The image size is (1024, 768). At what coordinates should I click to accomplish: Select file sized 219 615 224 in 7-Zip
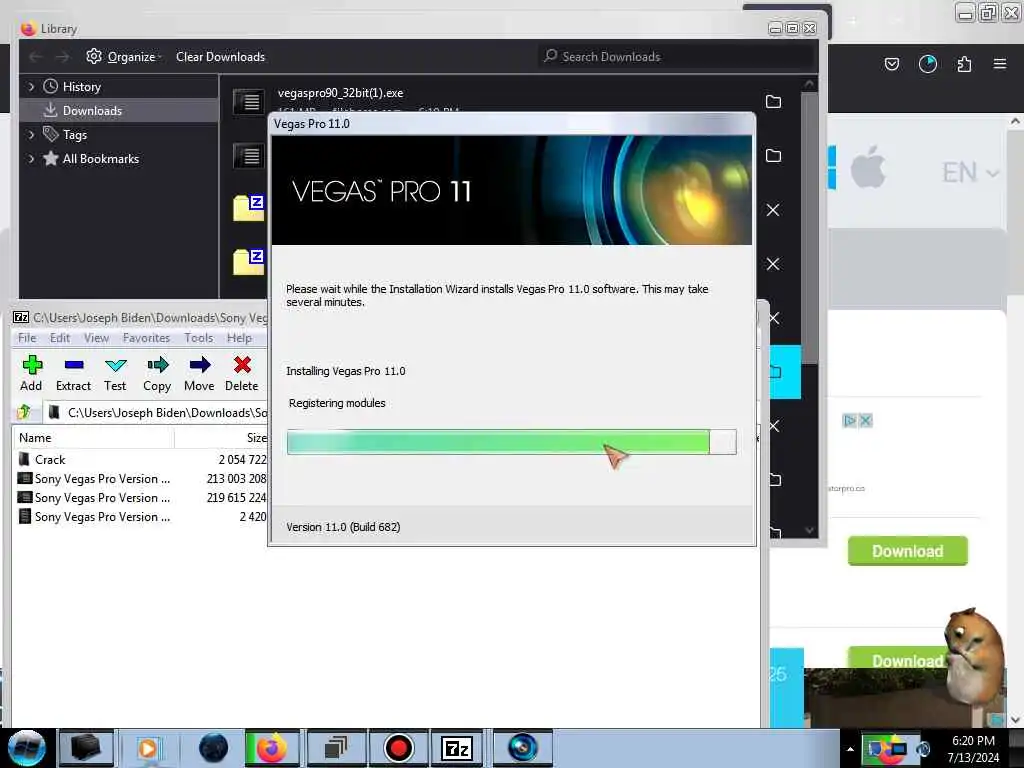(x=140, y=498)
